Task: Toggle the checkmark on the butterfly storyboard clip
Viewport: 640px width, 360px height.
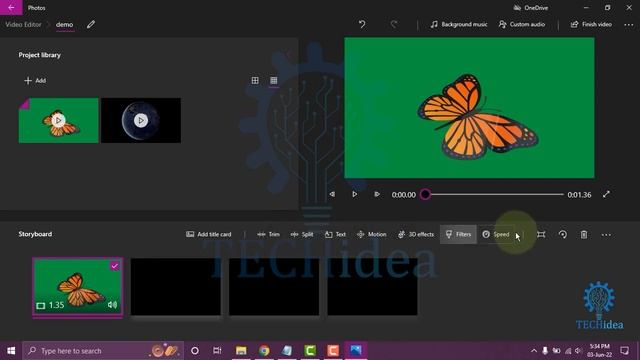Action: tap(115, 266)
